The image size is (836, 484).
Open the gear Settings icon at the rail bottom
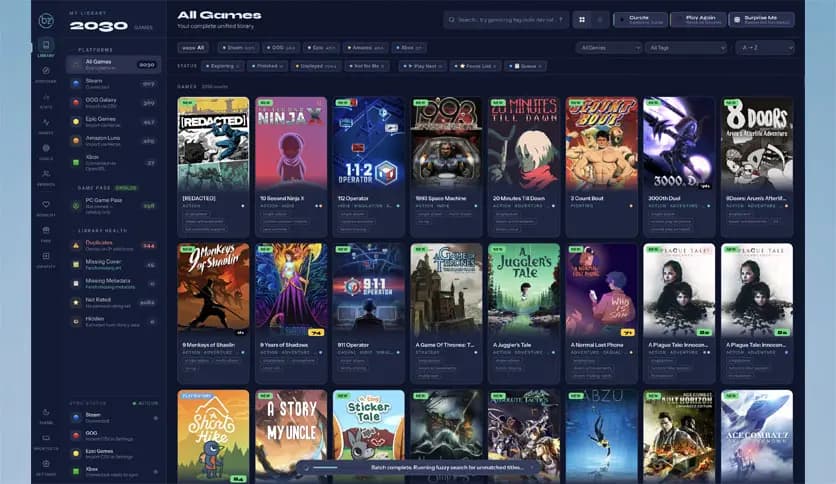coord(46,464)
